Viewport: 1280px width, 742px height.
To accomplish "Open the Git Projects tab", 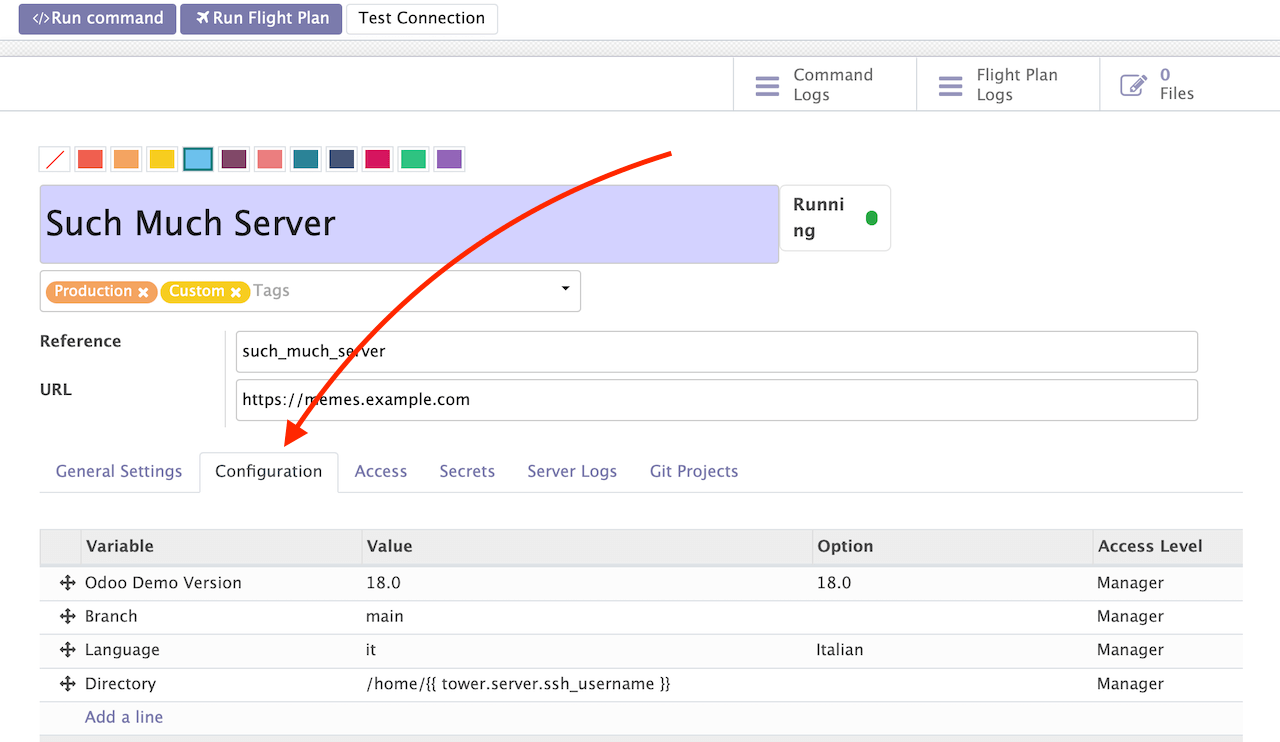I will click(x=693, y=471).
